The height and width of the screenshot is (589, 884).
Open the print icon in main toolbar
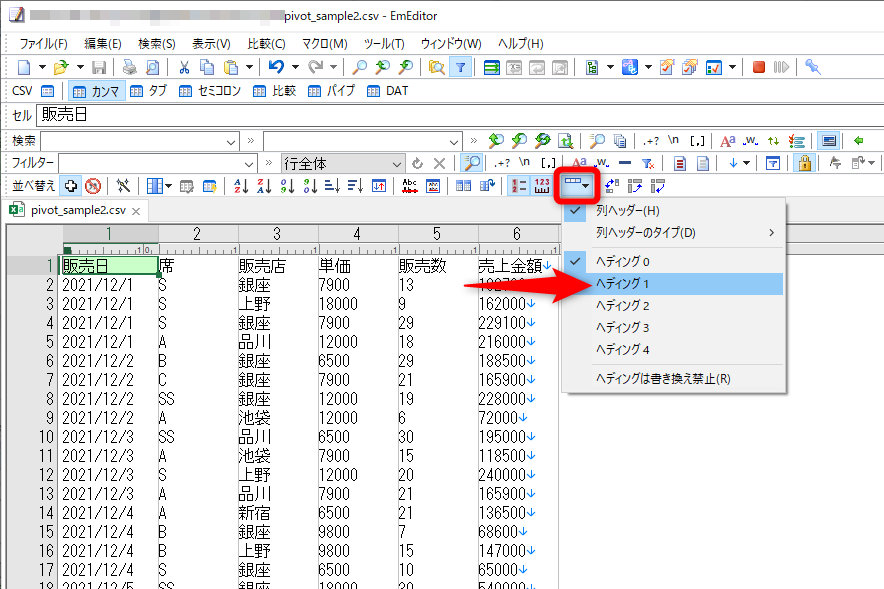pyautogui.click(x=128, y=67)
